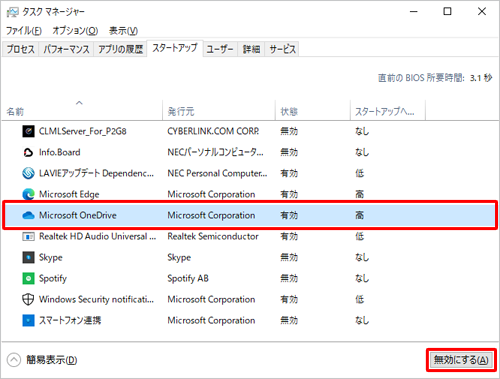
Task: Open the ファイル(F) menu
Action: pos(24,31)
